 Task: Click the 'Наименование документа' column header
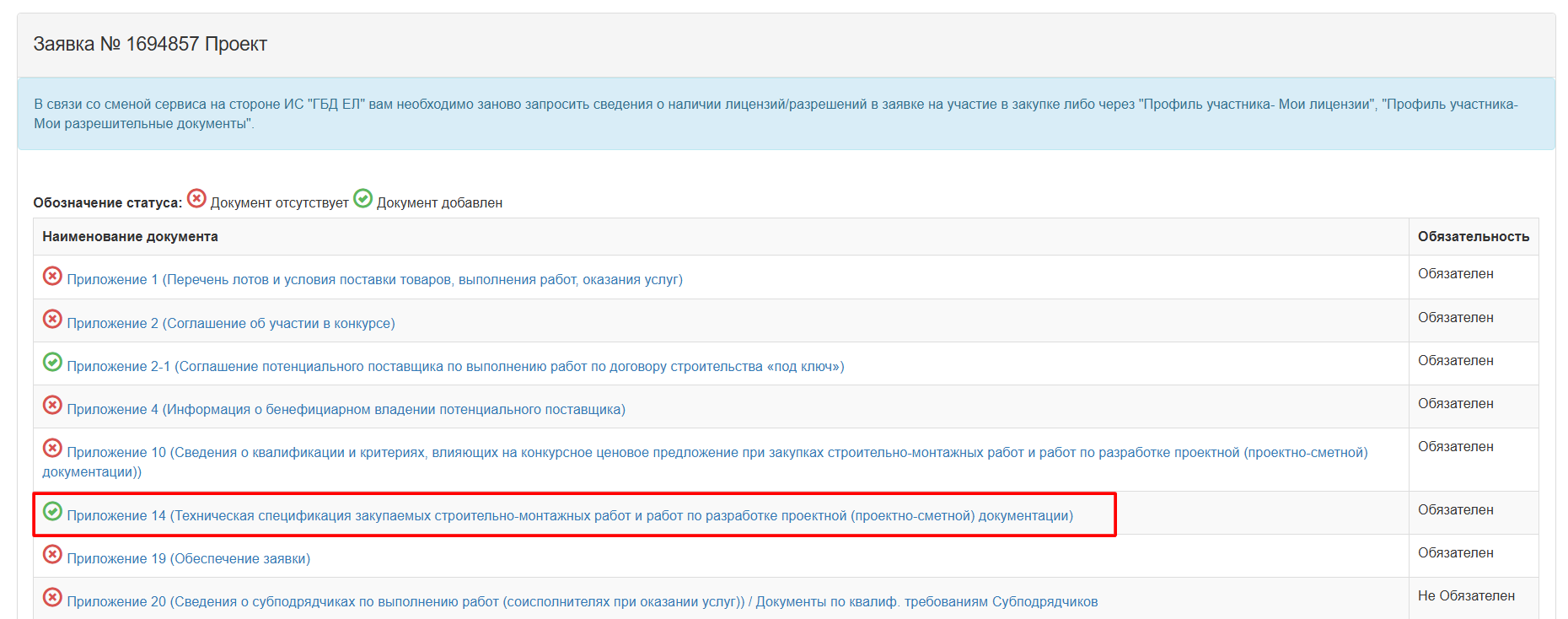130,237
